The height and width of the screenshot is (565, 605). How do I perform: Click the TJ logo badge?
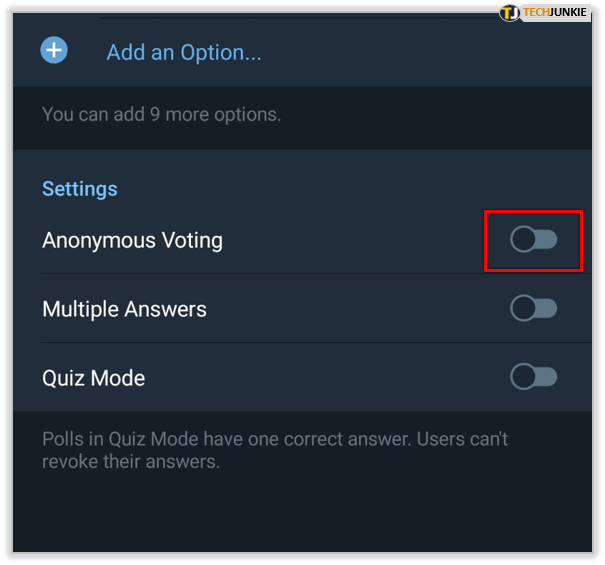pyautogui.click(x=510, y=13)
